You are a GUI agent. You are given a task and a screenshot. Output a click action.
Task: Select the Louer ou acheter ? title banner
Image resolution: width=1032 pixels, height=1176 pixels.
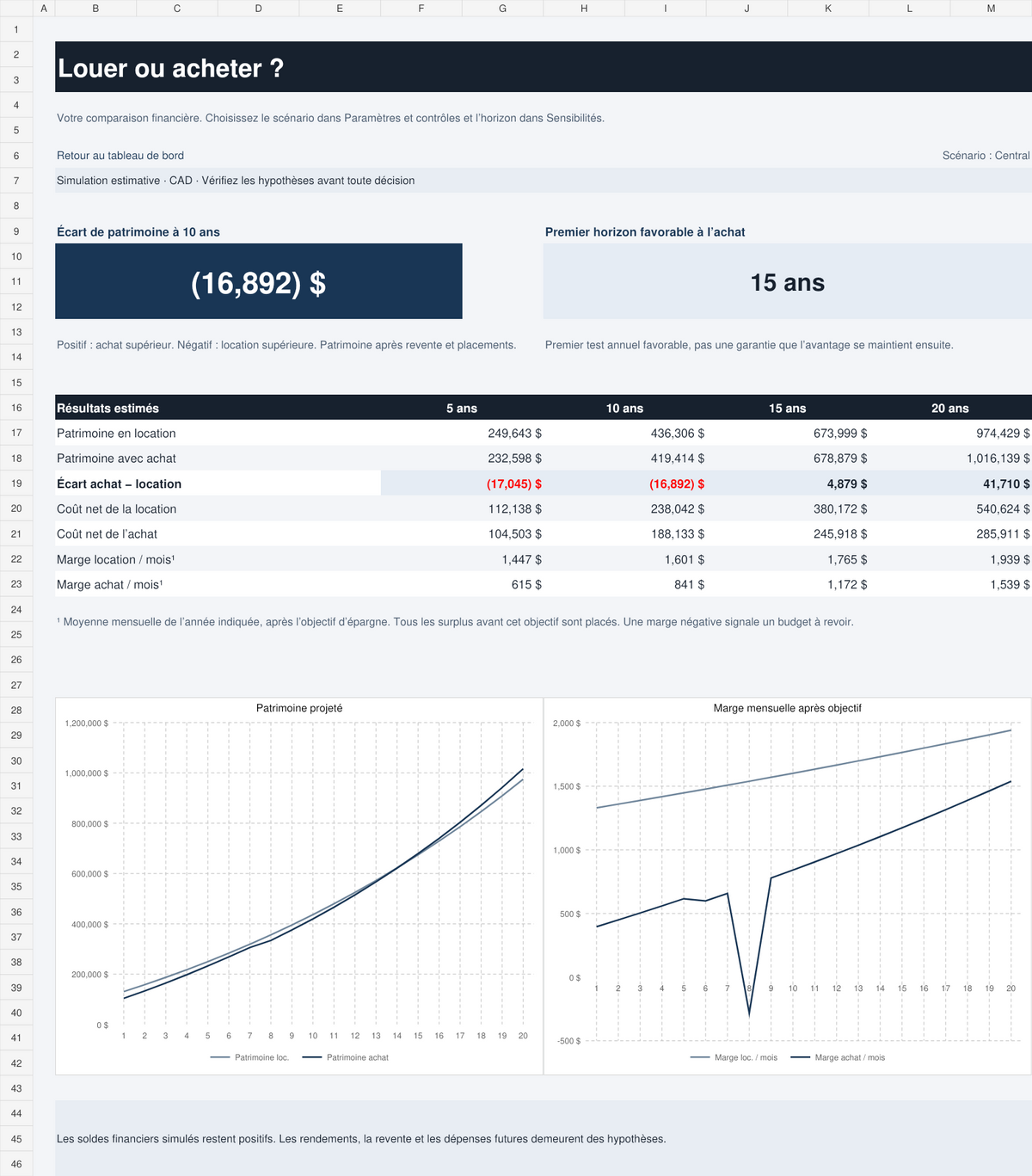[x=544, y=67]
